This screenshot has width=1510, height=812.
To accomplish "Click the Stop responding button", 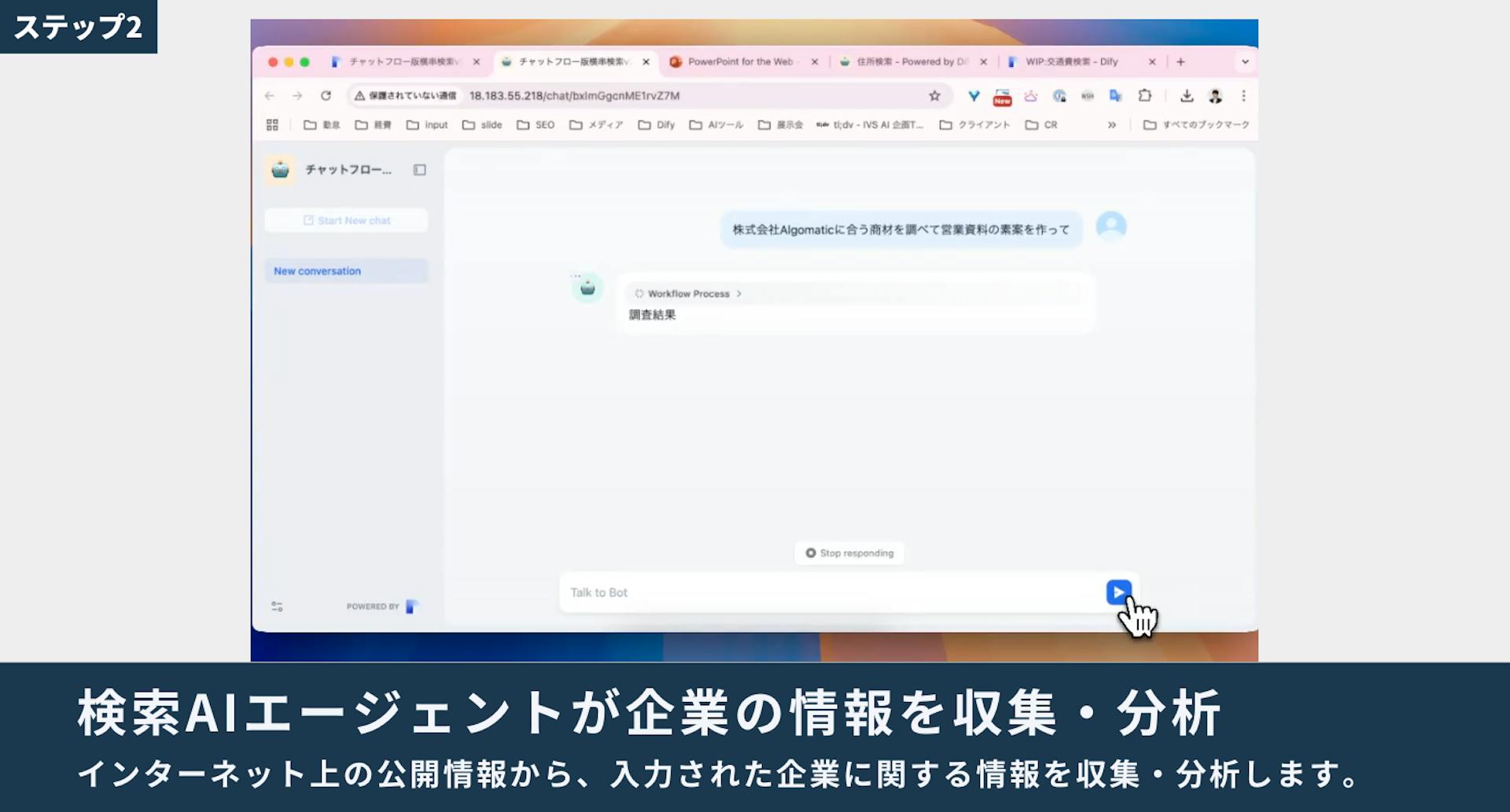I will pyautogui.click(x=849, y=553).
